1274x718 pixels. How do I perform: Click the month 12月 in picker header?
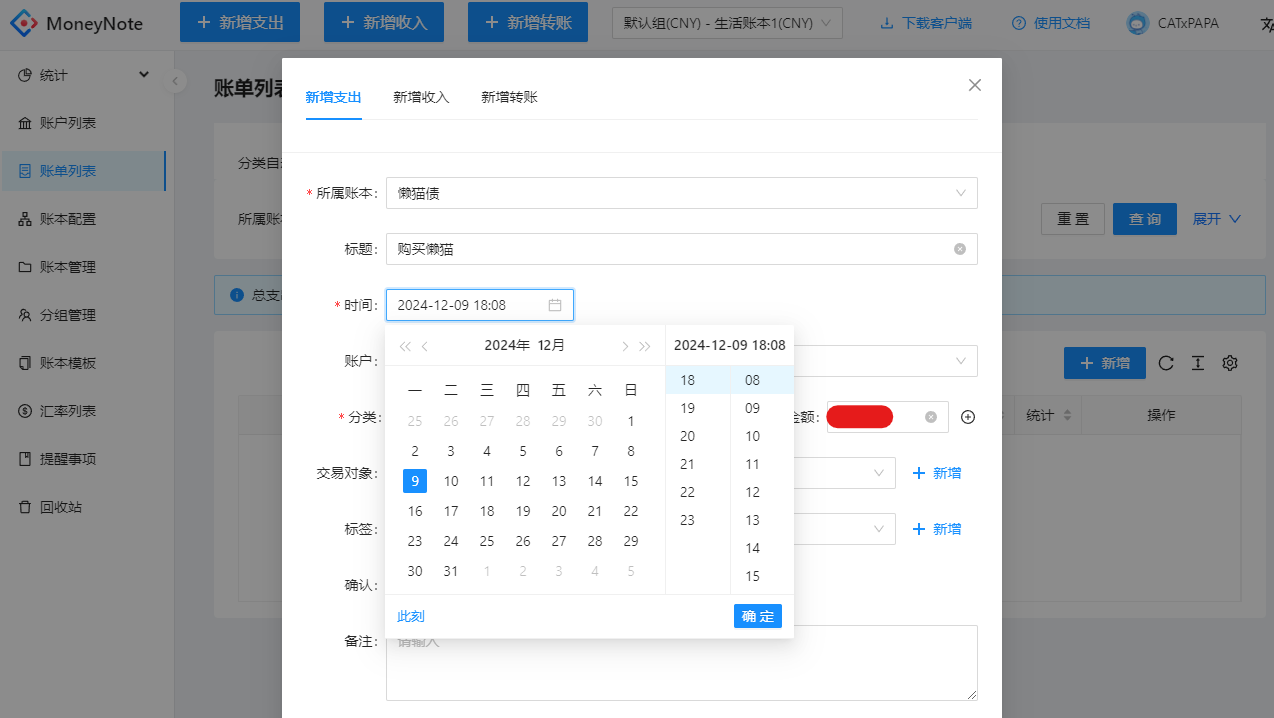tap(551, 346)
